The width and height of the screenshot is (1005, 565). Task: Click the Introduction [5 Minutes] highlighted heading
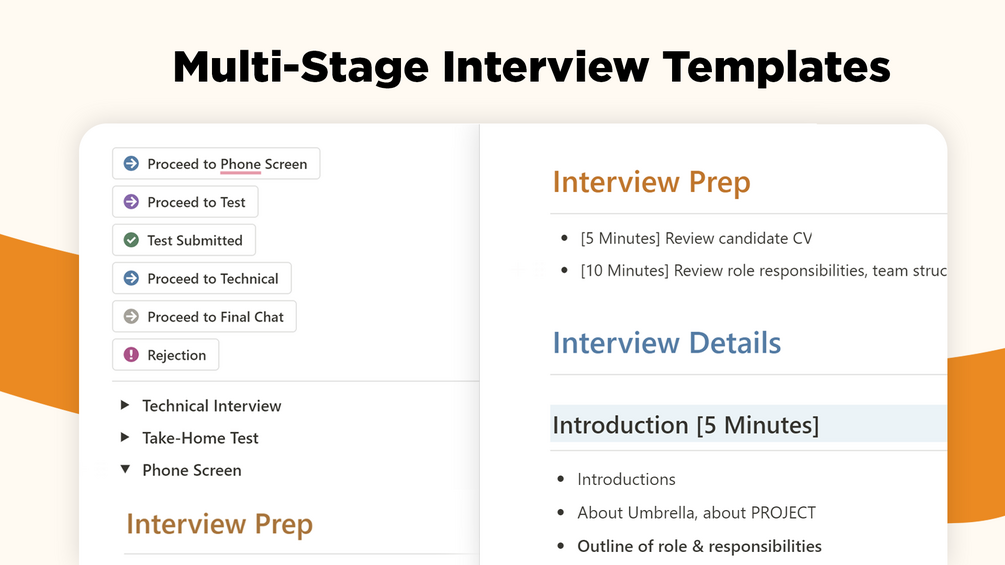click(x=685, y=425)
